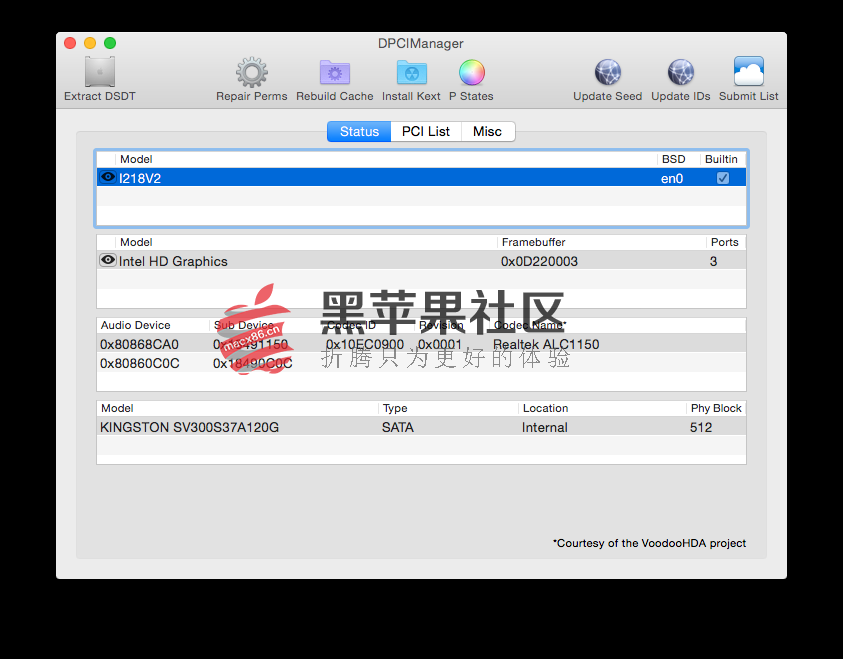Click the 512 Phy Block value
The width and height of the screenshot is (843, 659).
pyautogui.click(x=701, y=427)
